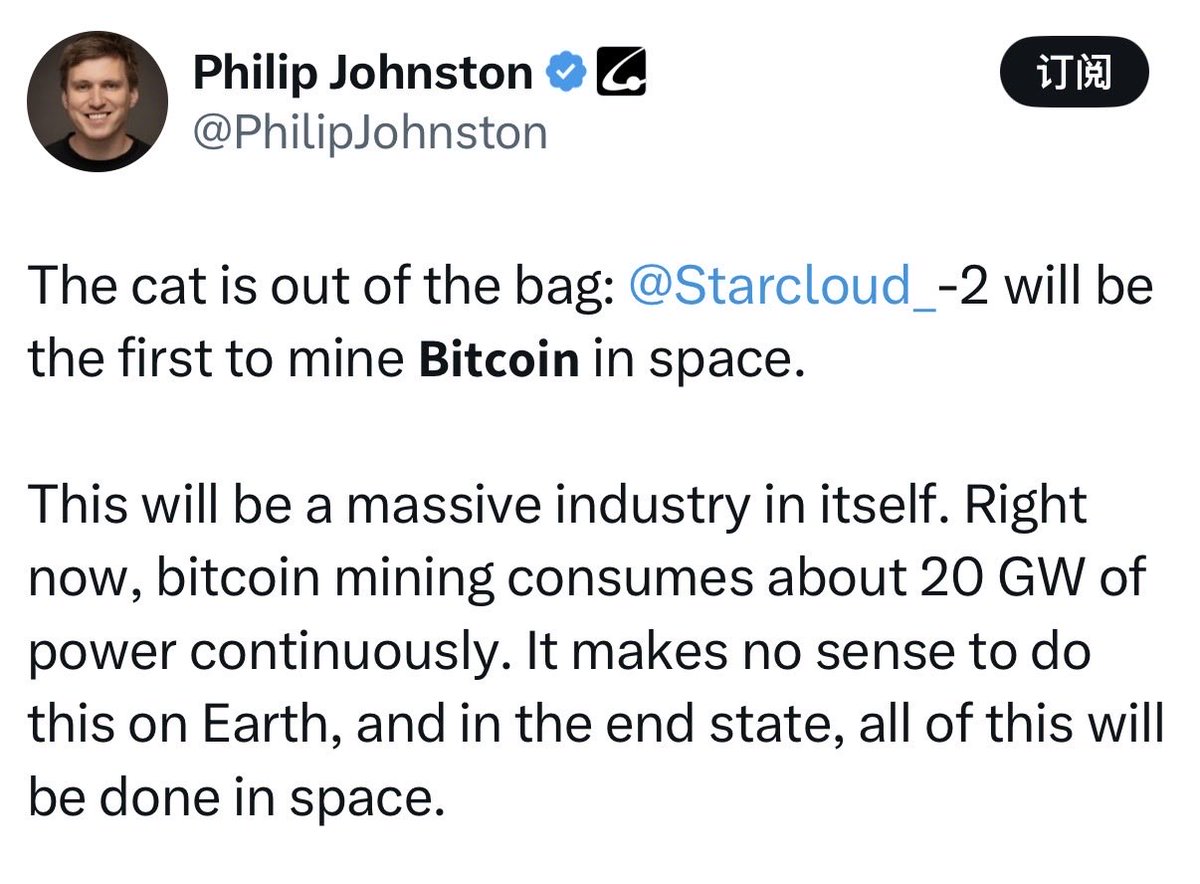This screenshot has height=884, width=1200.
Task: Click the bold word Bitcoin
Action: coord(499,360)
